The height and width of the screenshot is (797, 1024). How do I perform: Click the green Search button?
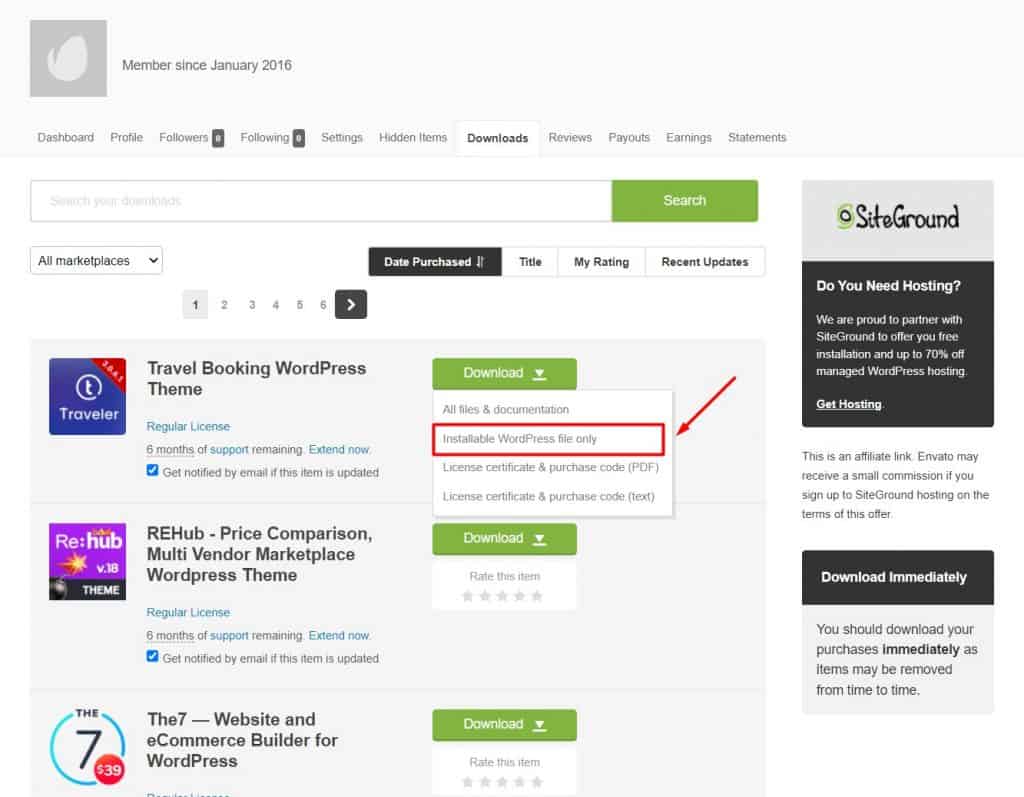tap(684, 200)
